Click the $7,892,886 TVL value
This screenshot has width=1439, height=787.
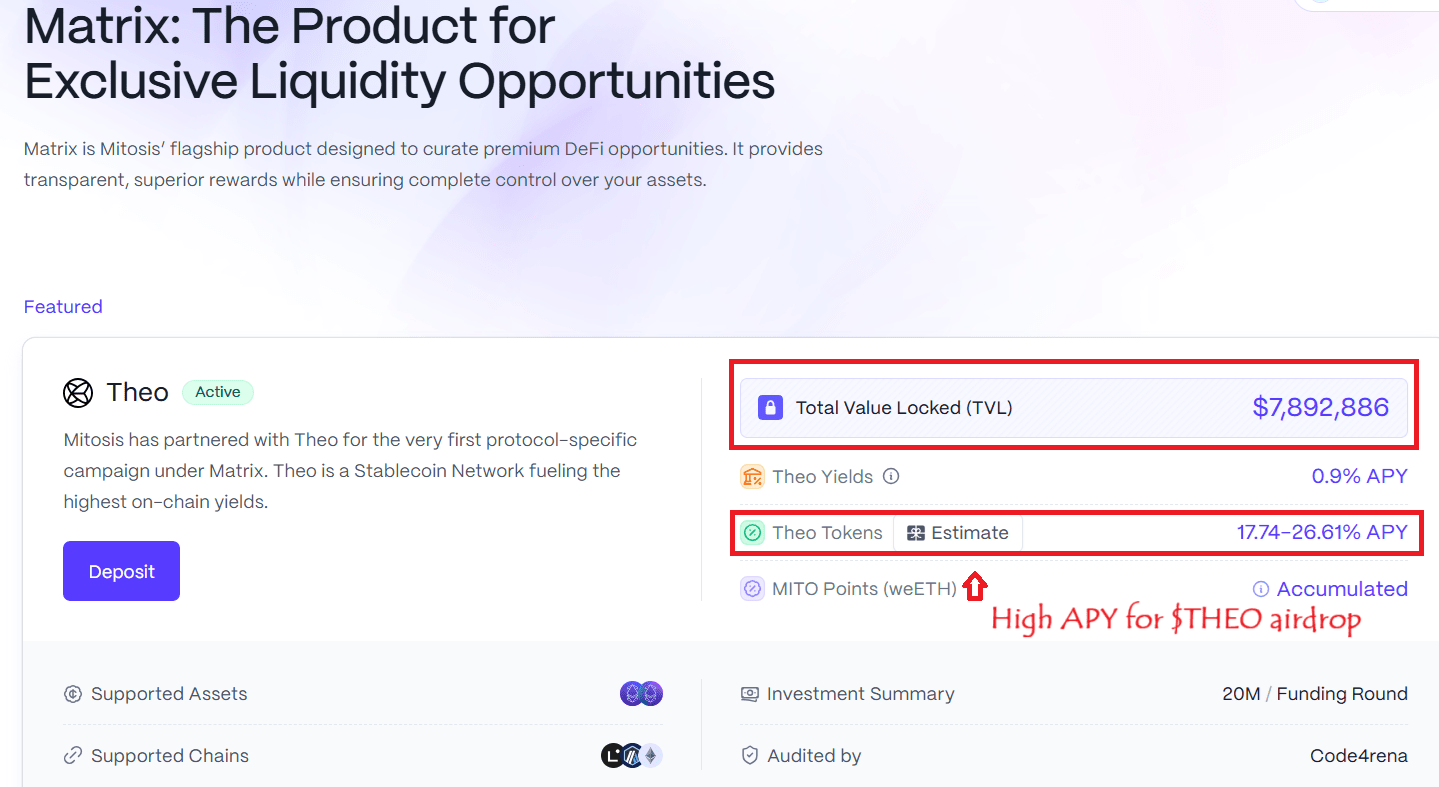[1320, 407]
